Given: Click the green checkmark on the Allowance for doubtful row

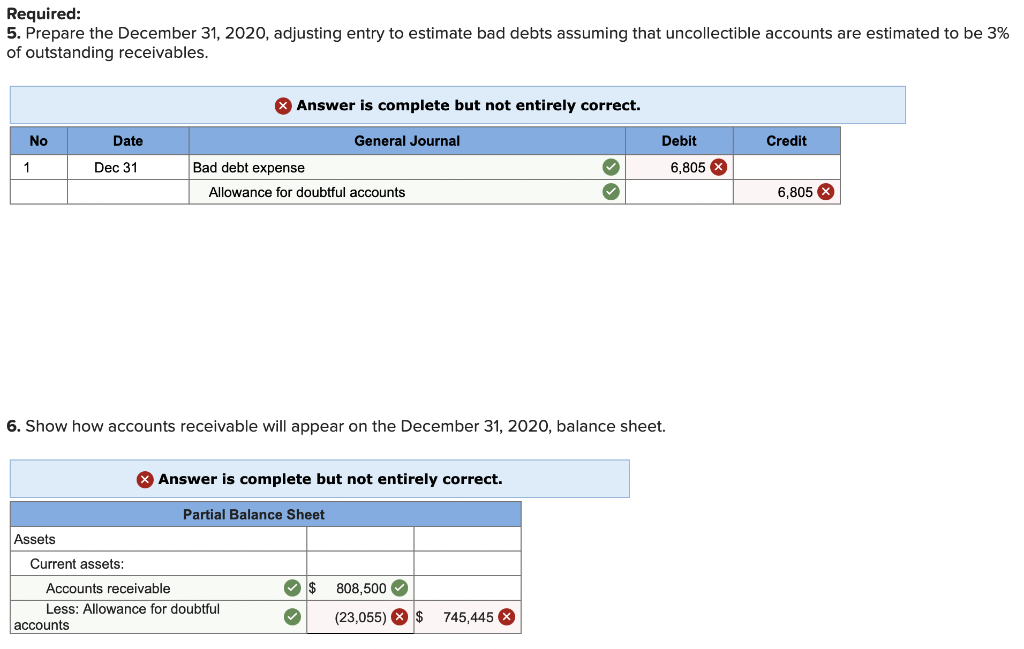Looking at the screenshot, I should click(292, 616).
